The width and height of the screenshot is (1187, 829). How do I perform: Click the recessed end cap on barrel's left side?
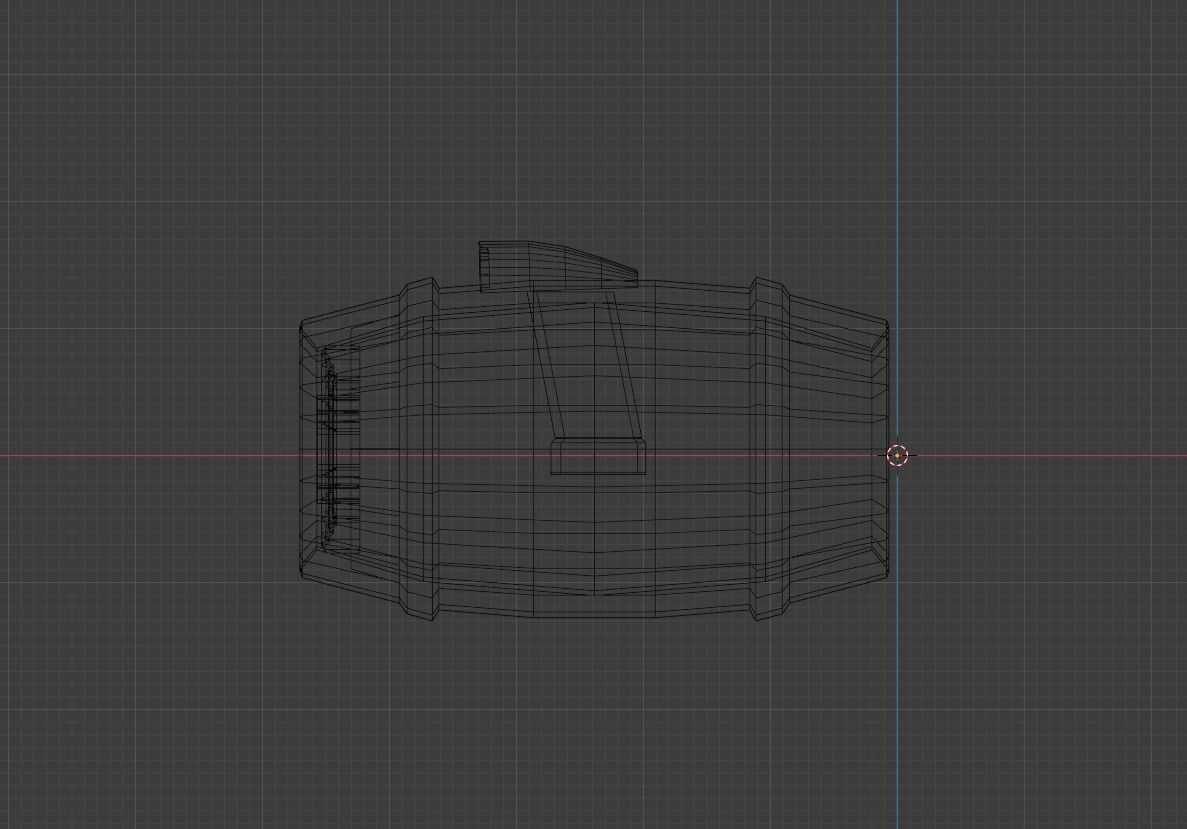[x=338, y=450]
